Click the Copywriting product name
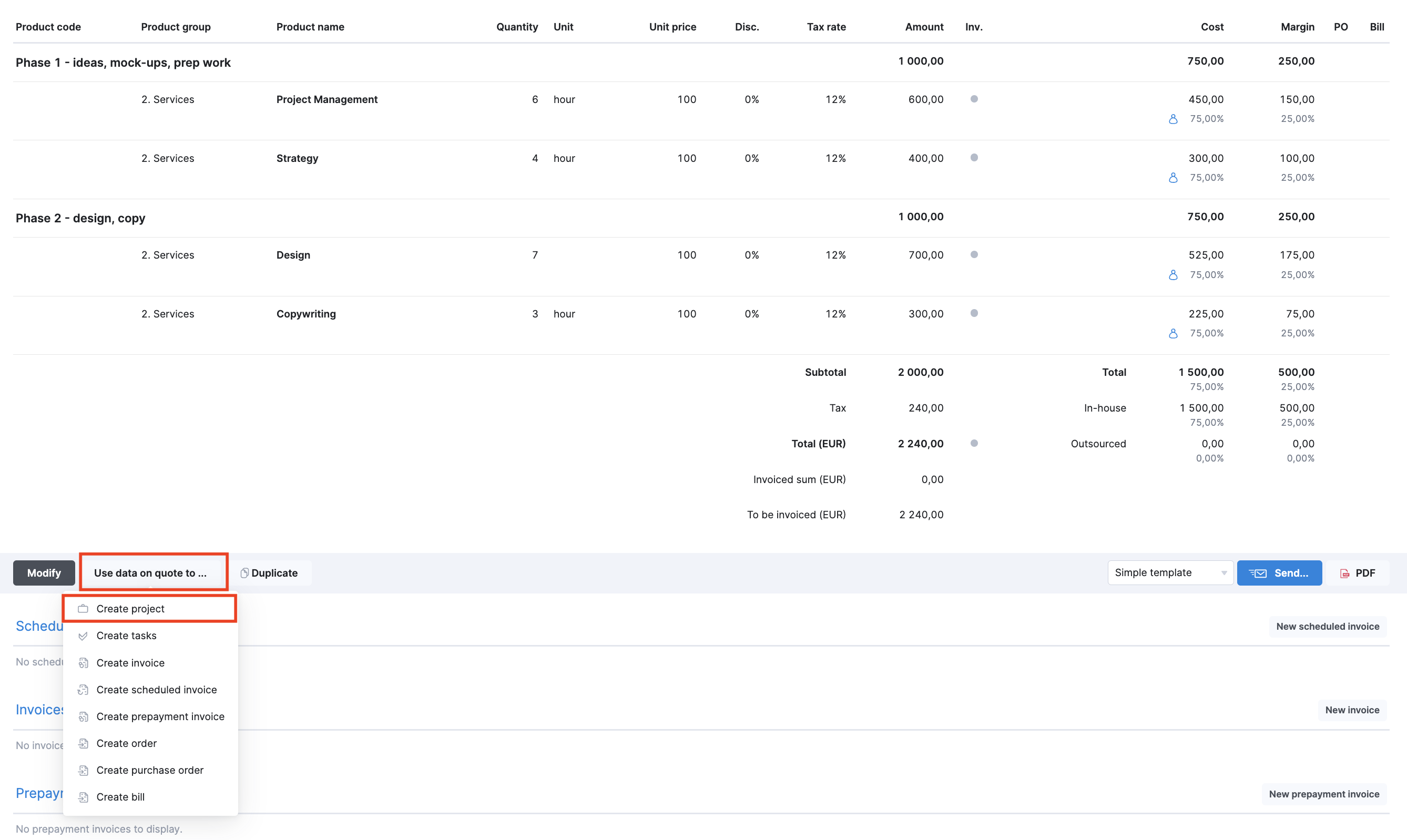Image resolution: width=1407 pixels, height=840 pixels. (x=306, y=314)
